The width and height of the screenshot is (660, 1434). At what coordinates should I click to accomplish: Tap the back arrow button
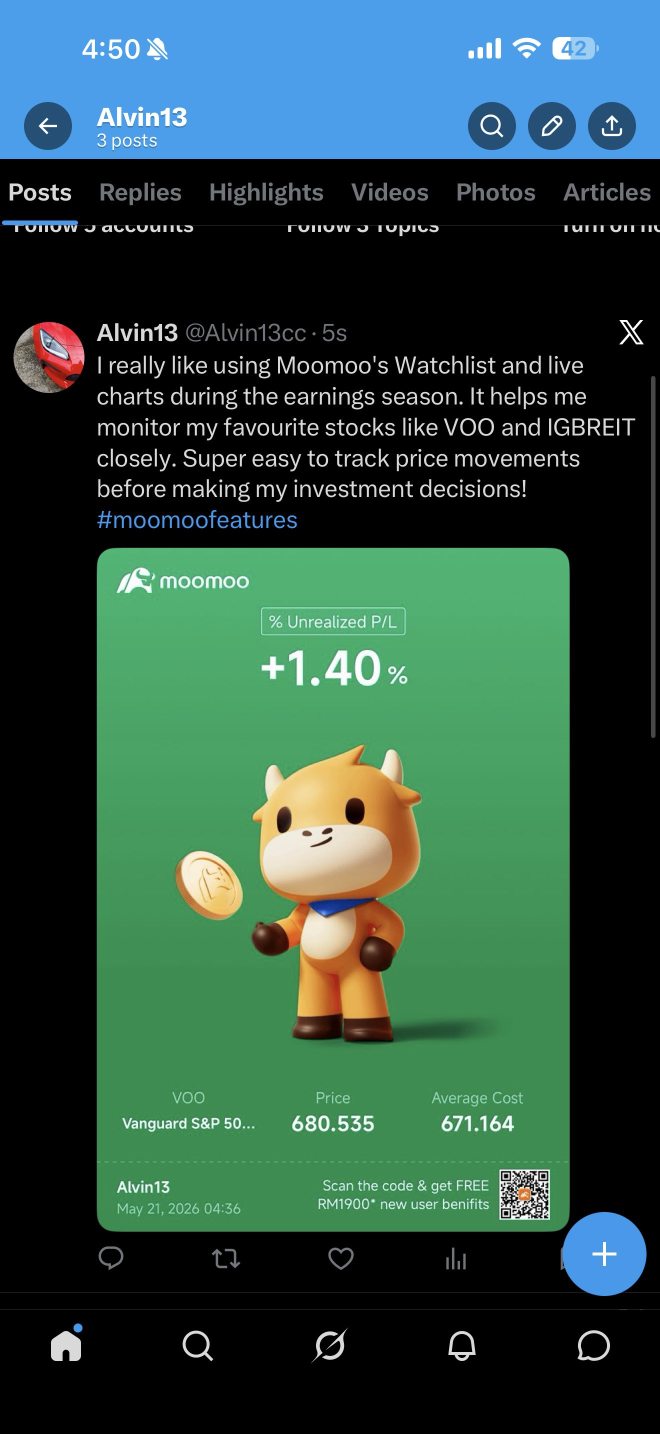[48, 127]
